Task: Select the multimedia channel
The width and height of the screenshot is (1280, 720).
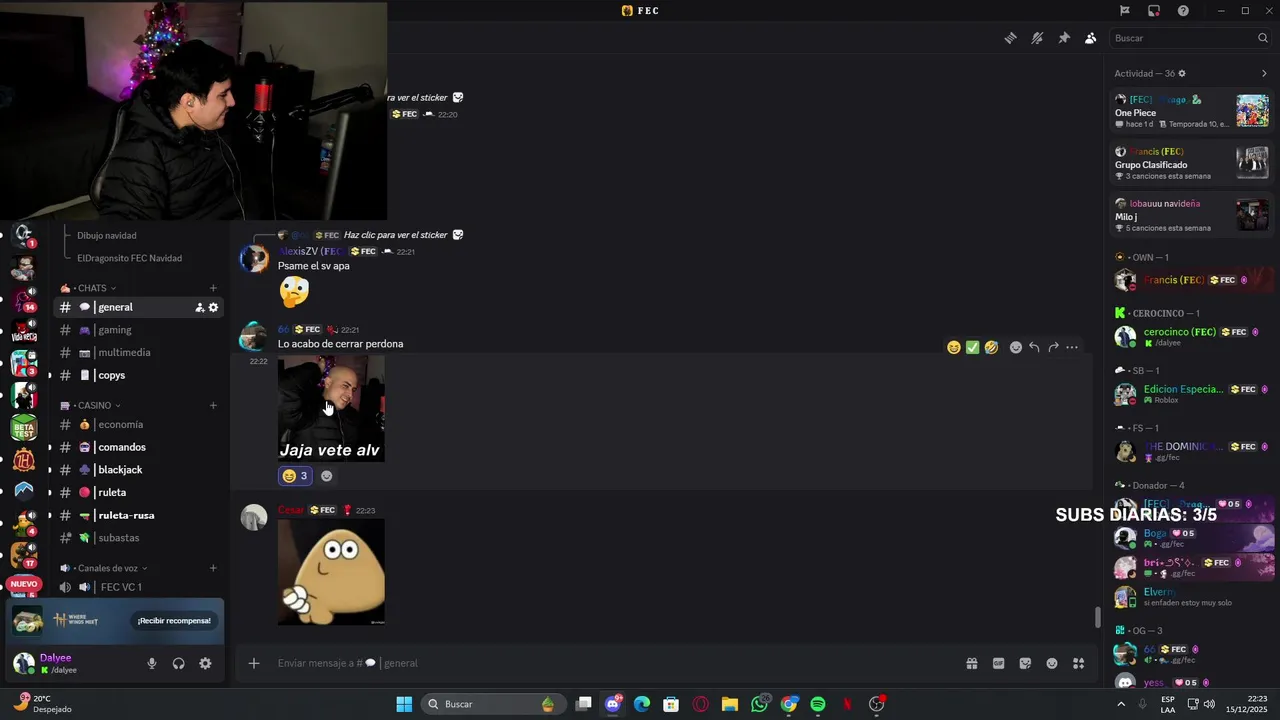Action: 138,353
